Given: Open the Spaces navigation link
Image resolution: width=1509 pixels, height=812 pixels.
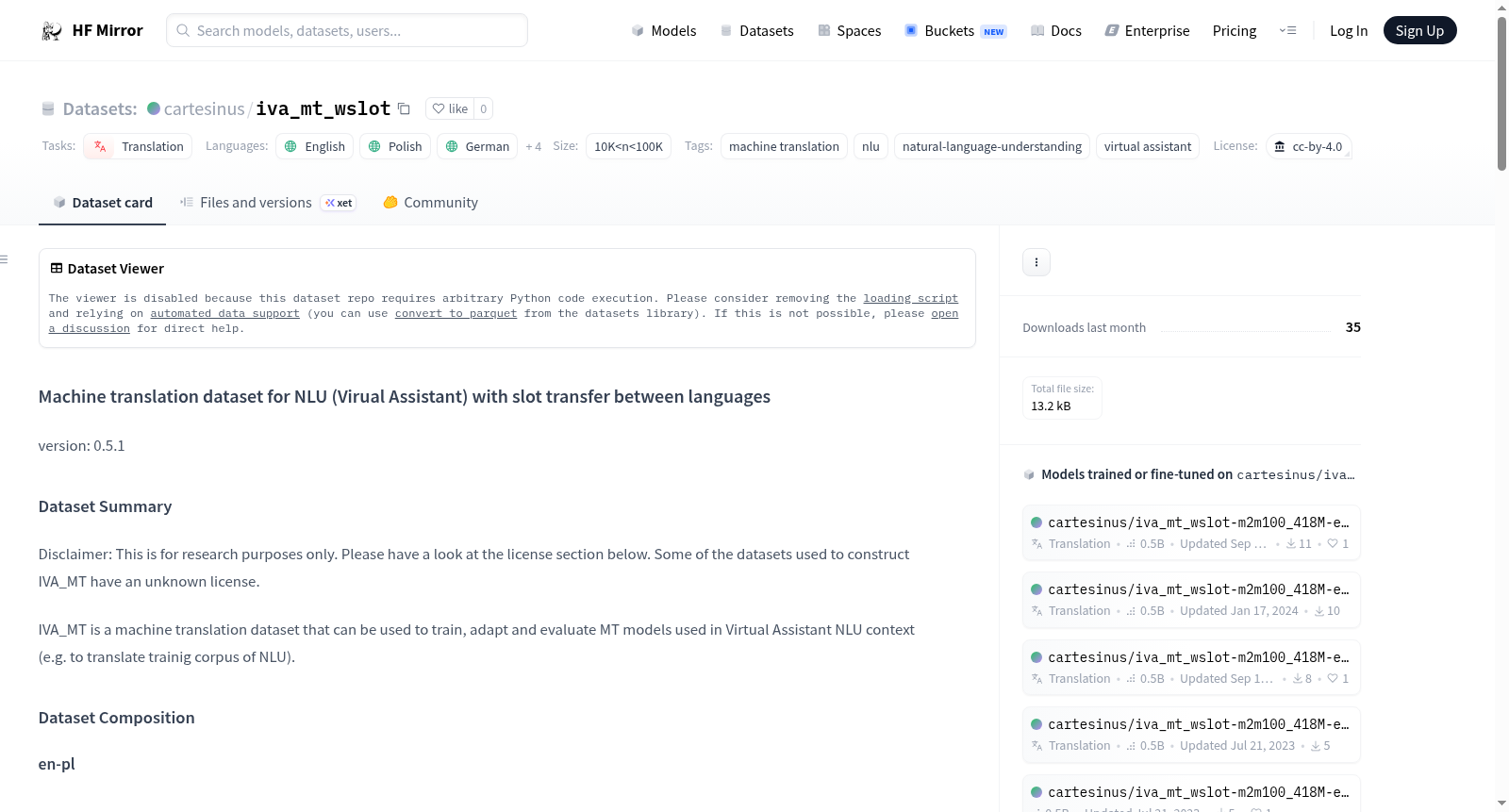Looking at the screenshot, I should point(849,31).
